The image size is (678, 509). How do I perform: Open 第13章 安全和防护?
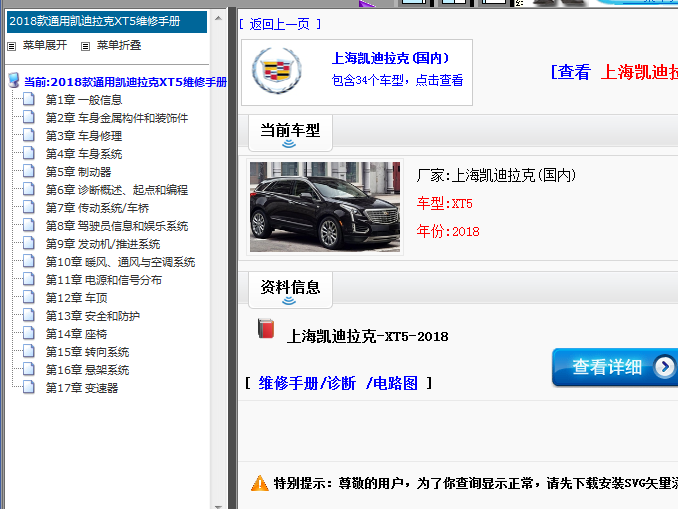pos(93,316)
